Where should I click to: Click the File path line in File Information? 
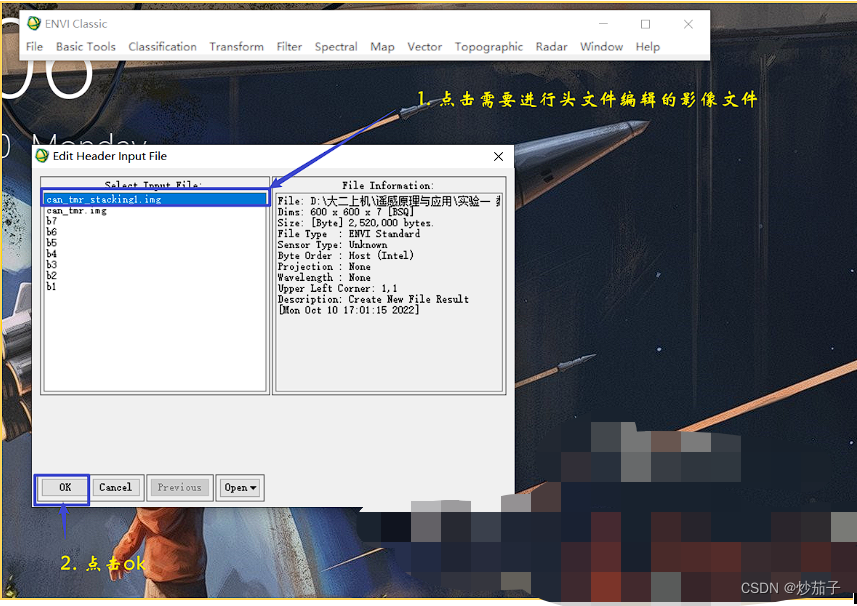(389, 201)
